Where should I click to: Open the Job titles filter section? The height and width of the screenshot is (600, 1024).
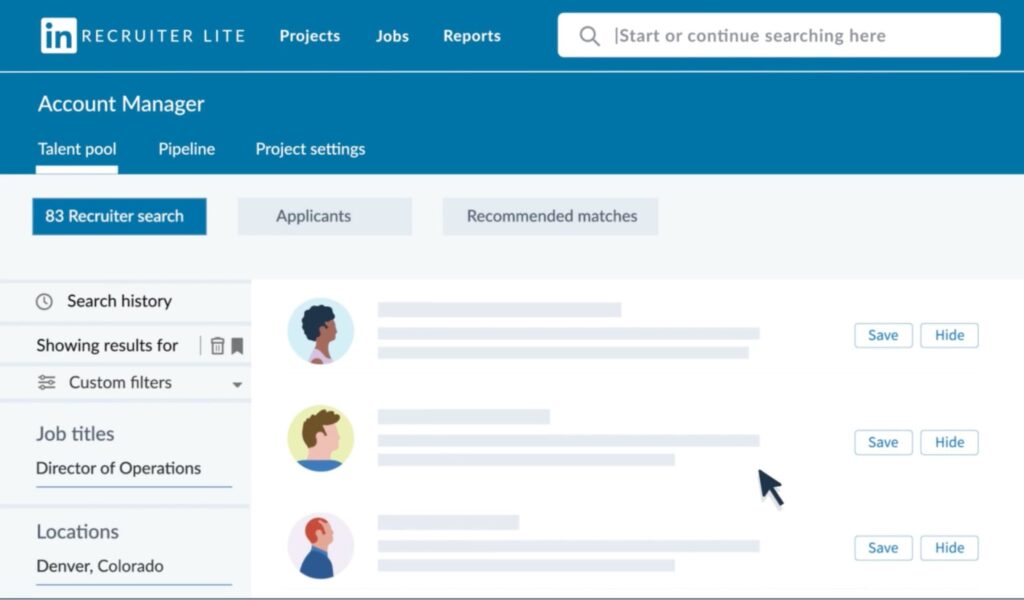[x=75, y=434]
